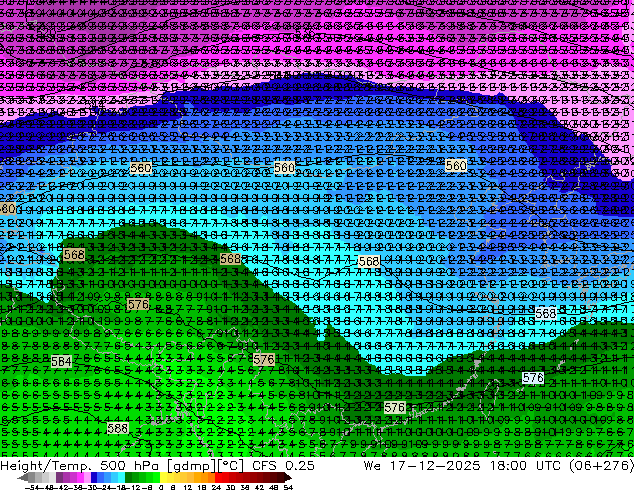Click the 584 contour height label
The image size is (634, 490).
(x=61, y=361)
